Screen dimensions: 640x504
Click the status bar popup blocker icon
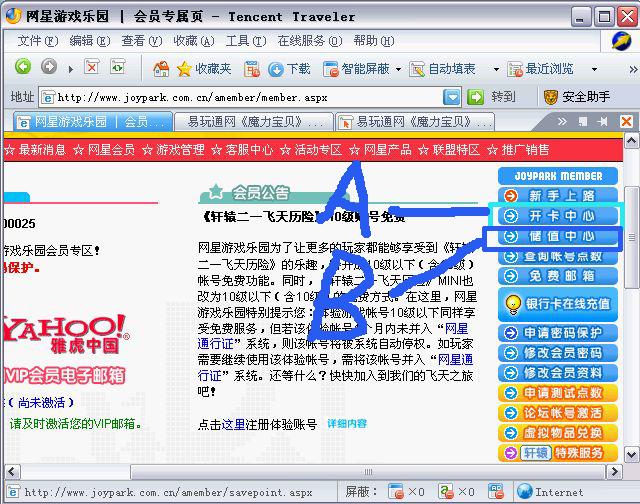396,492
